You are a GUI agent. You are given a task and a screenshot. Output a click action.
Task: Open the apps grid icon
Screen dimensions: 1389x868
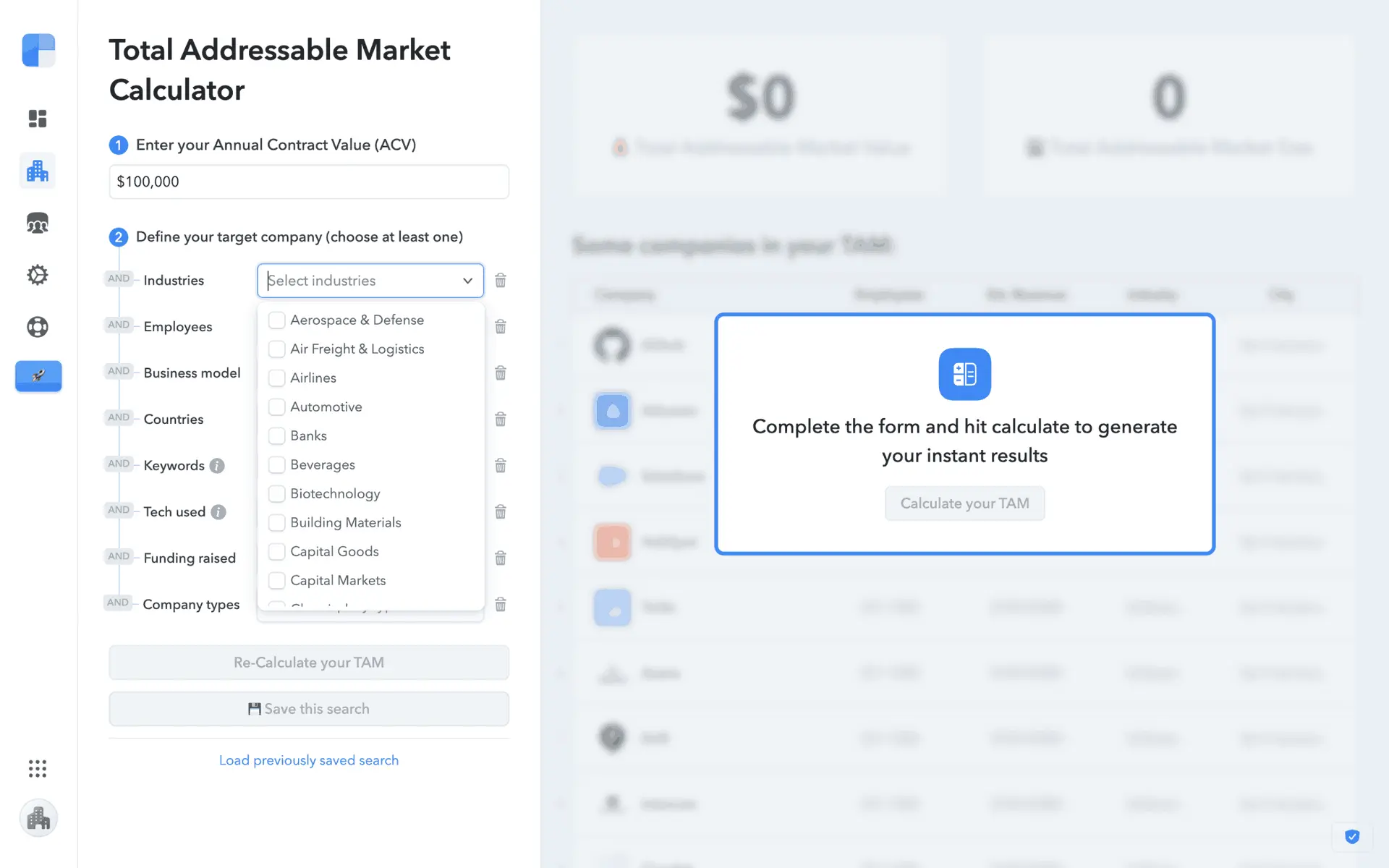click(x=38, y=768)
